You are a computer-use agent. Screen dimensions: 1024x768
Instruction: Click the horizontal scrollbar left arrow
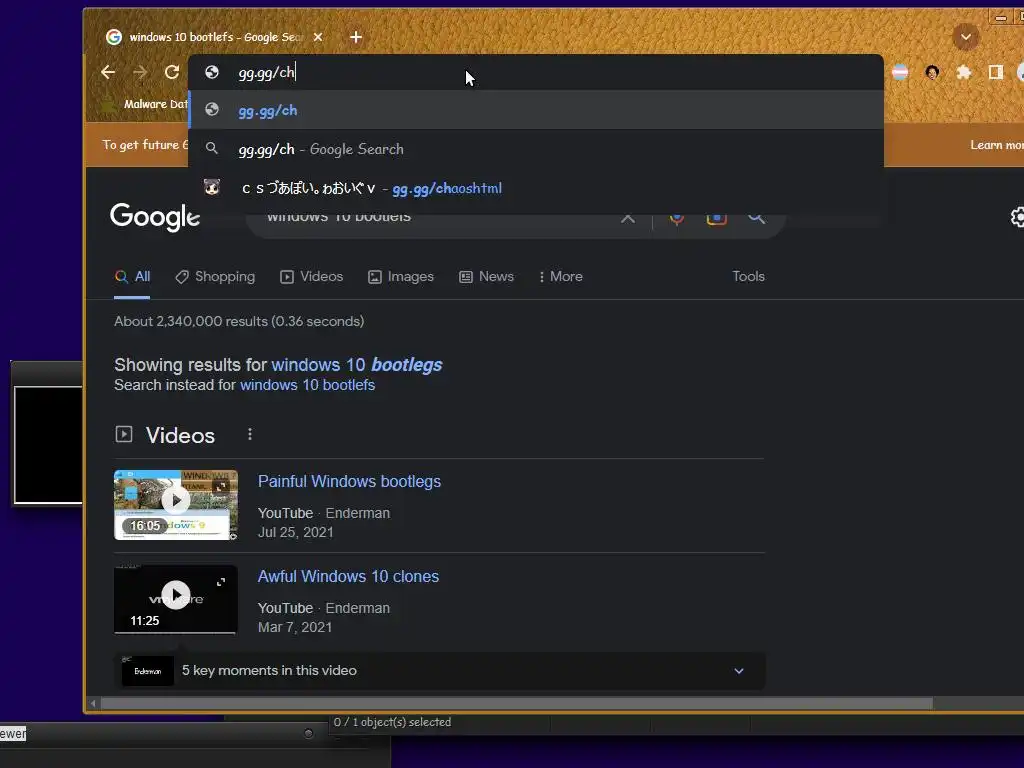tap(93, 703)
